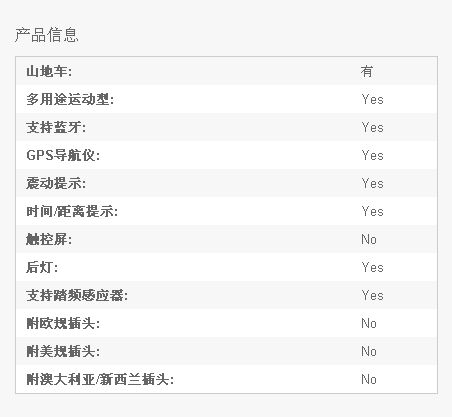Click the Yes value for GPS导航仪
Image resolution: width=452 pixels, height=417 pixels.
point(372,155)
